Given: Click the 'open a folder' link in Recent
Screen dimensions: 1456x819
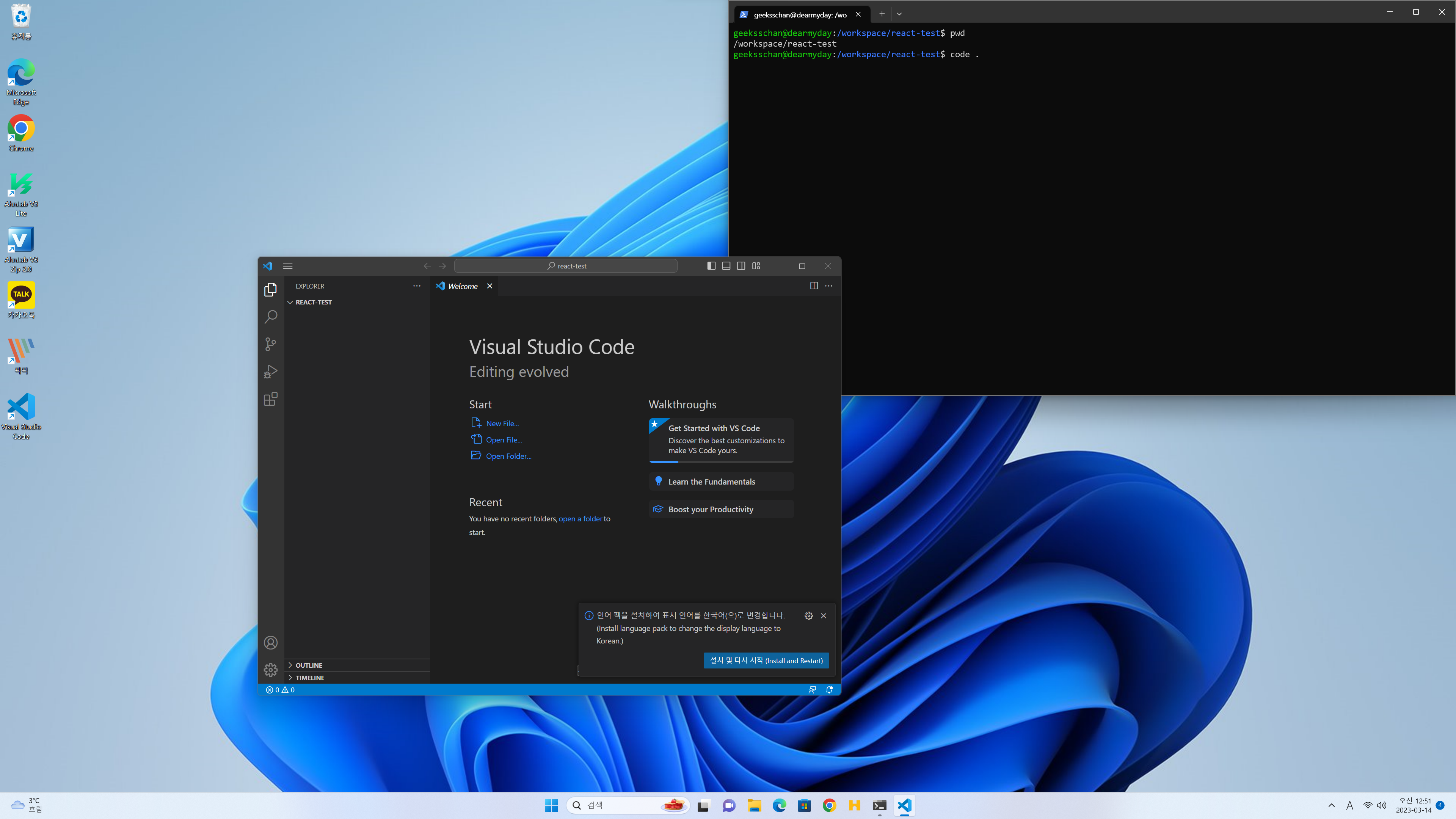Looking at the screenshot, I should click(581, 519).
